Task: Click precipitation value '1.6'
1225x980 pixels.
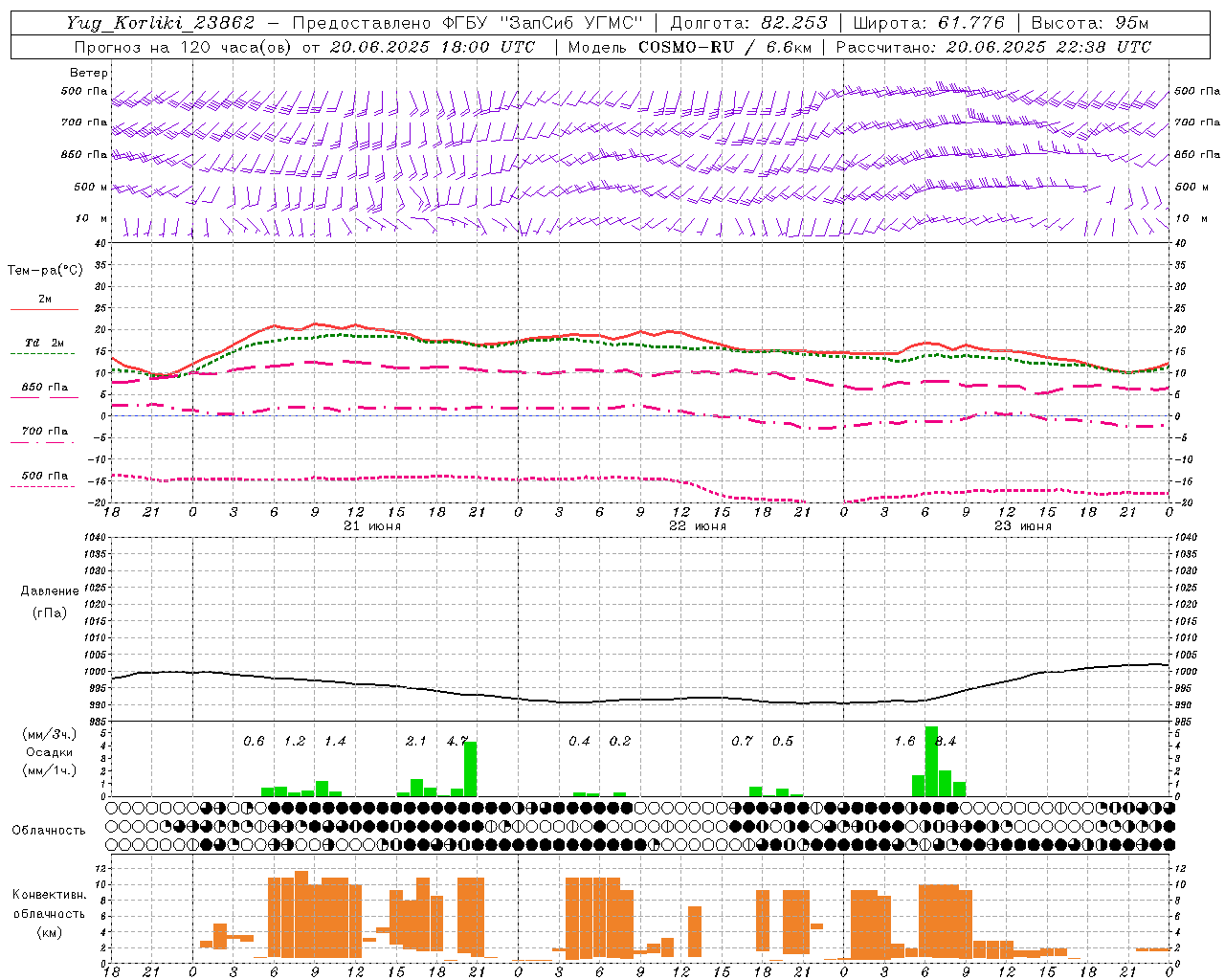Action: pyautogui.click(x=904, y=742)
